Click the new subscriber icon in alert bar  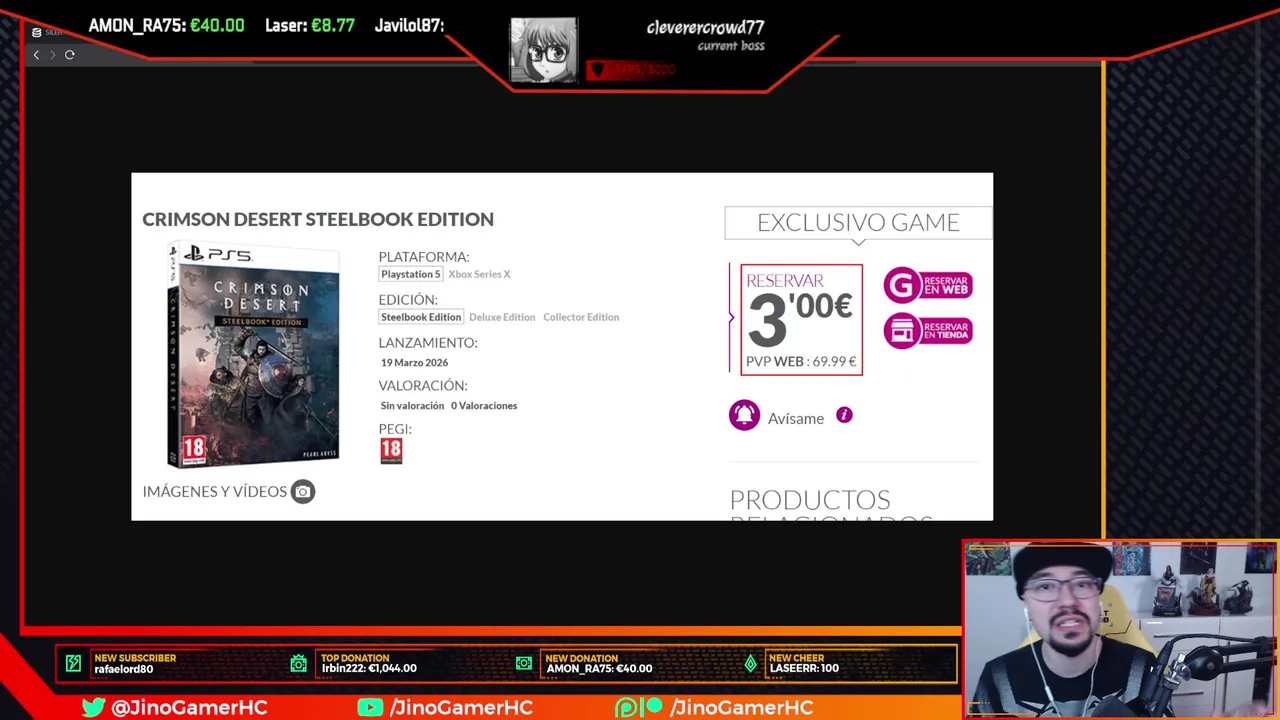coord(73,663)
